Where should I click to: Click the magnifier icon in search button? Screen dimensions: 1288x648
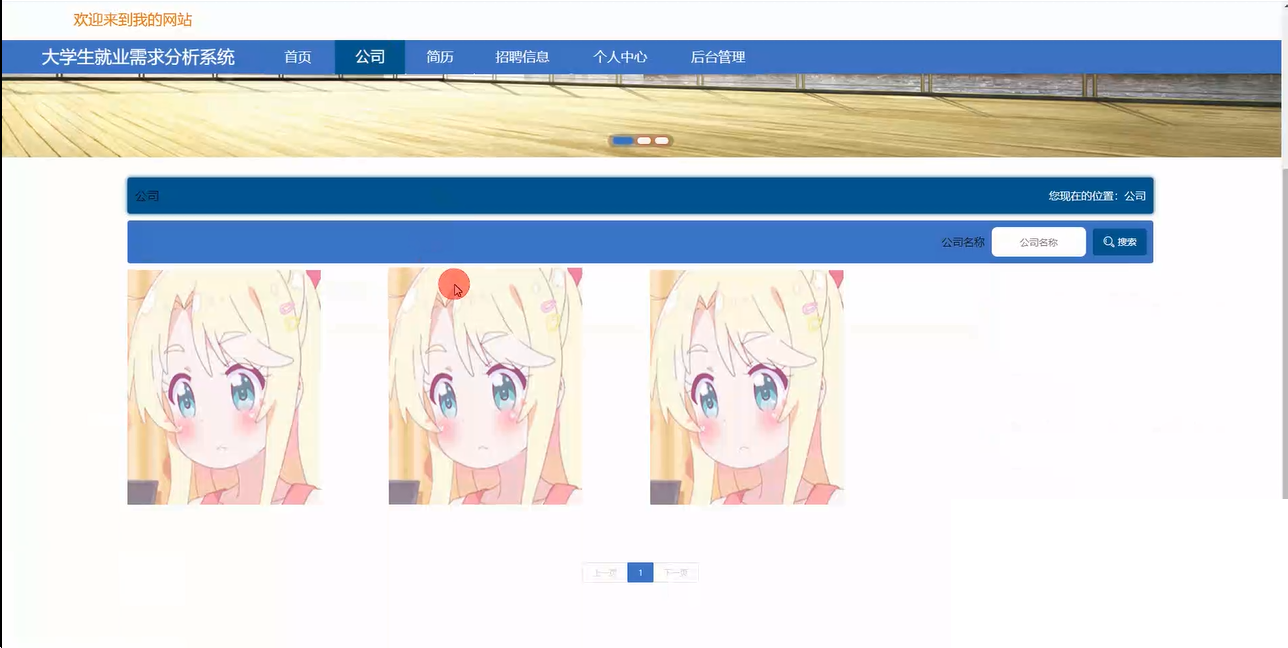pyautogui.click(x=1109, y=242)
